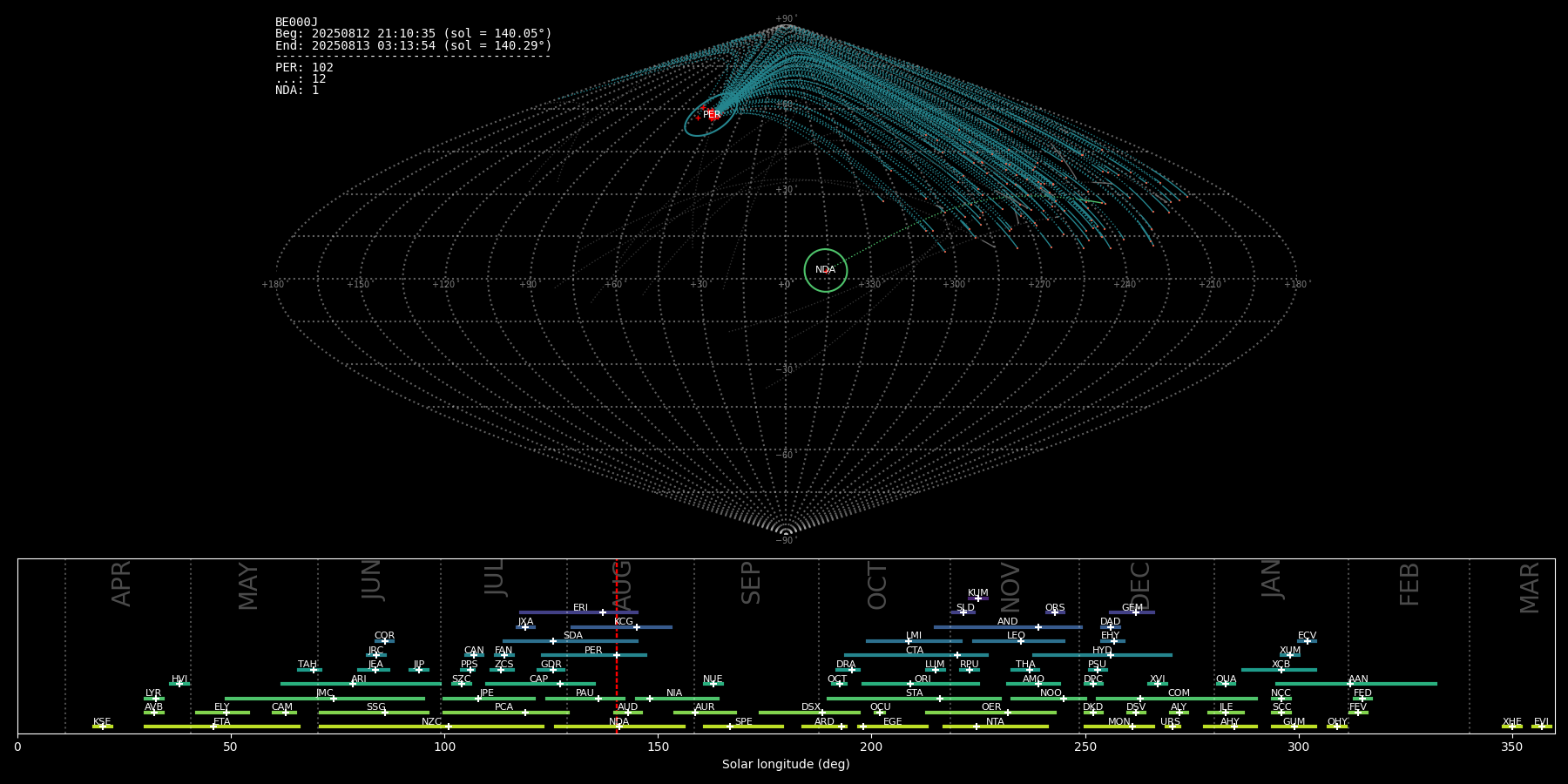This screenshot has height=784, width=1568.
Task: Click the NTA shower label
Action: coord(995,722)
